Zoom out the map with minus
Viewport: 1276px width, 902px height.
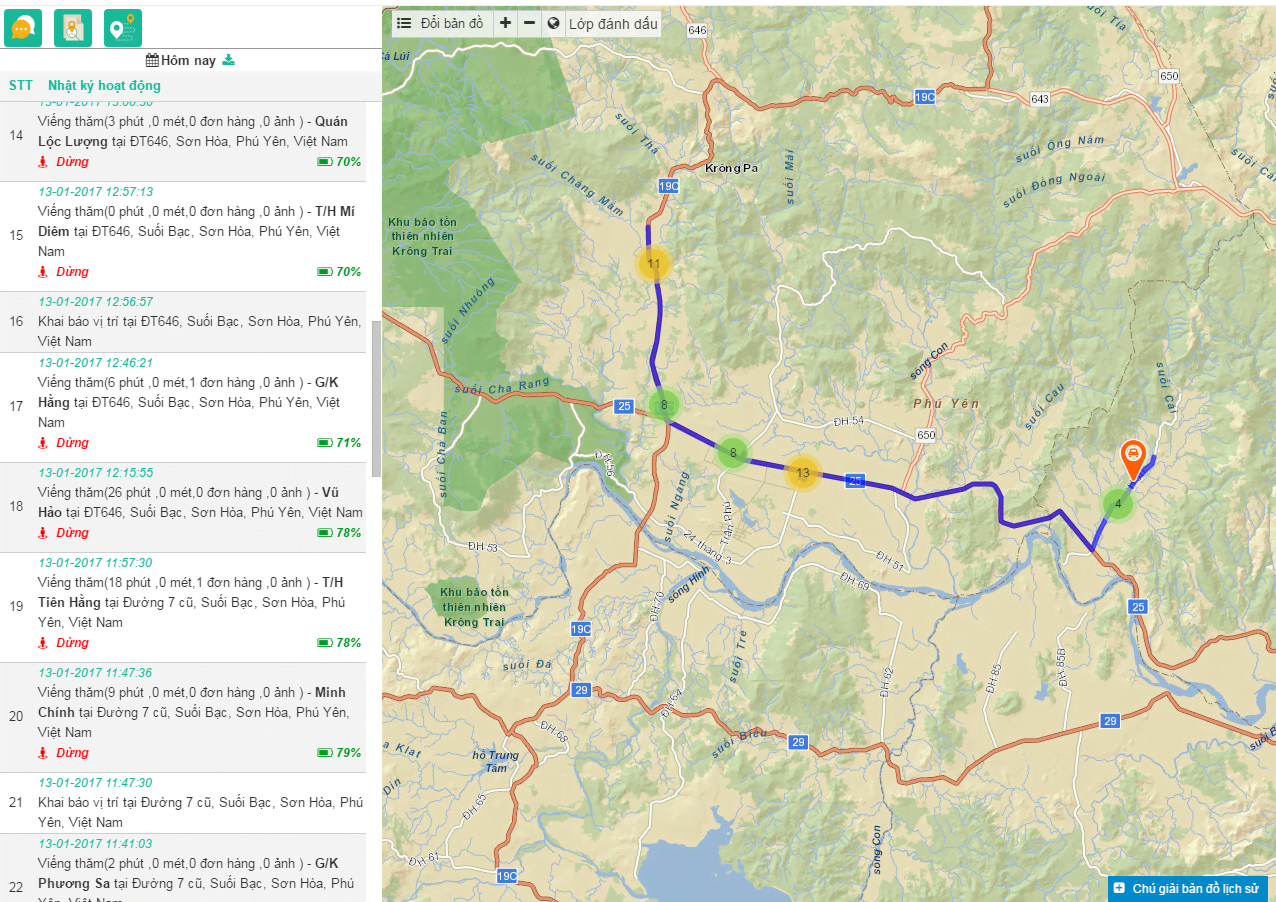click(530, 23)
